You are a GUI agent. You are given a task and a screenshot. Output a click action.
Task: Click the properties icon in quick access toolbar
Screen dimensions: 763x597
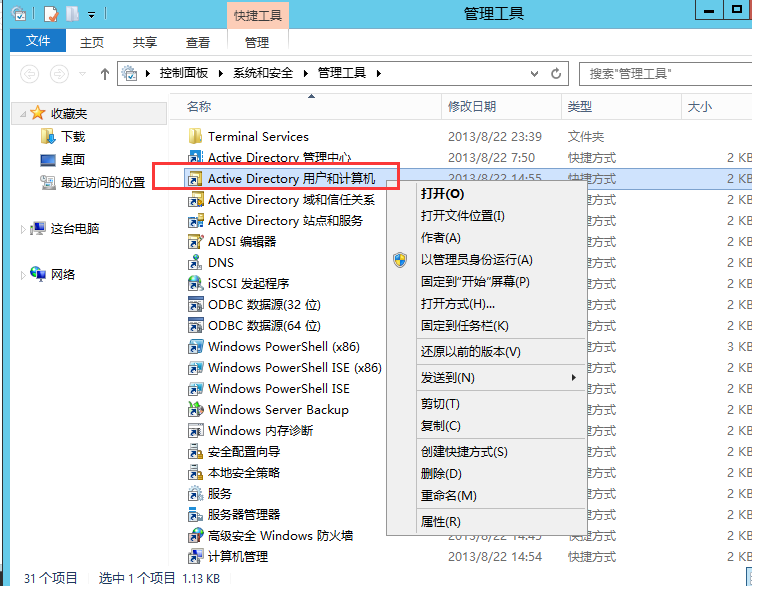[51, 14]
